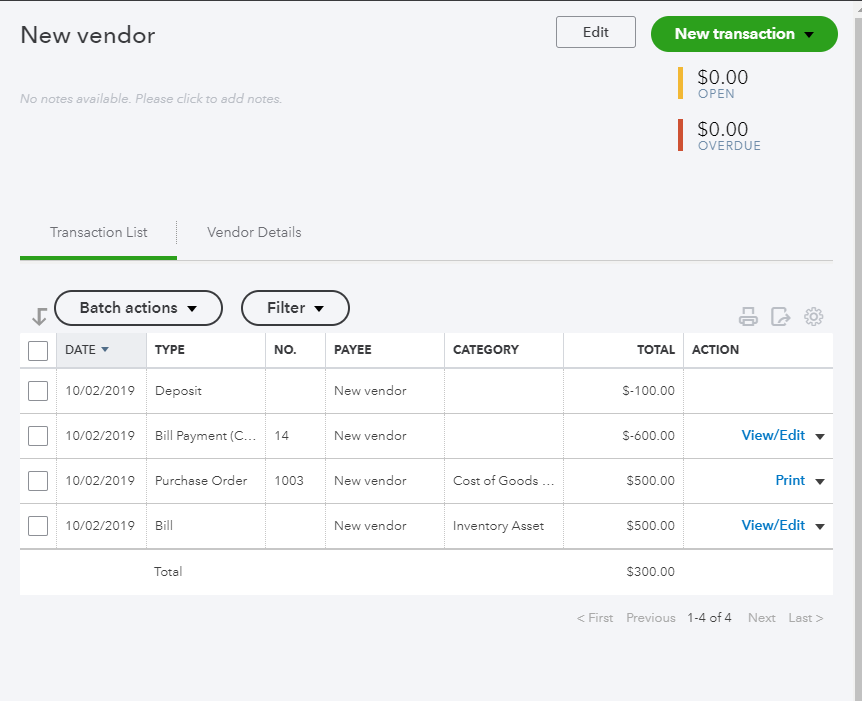The height and width of the screenshot is (701, 862).
Task: Click the notes area to add notes
Action: tap(151, 99)
